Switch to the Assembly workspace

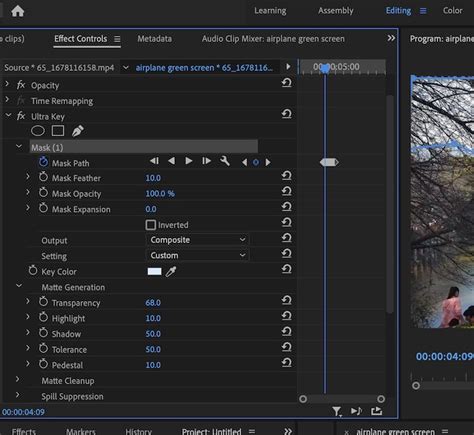pos(336,11)
